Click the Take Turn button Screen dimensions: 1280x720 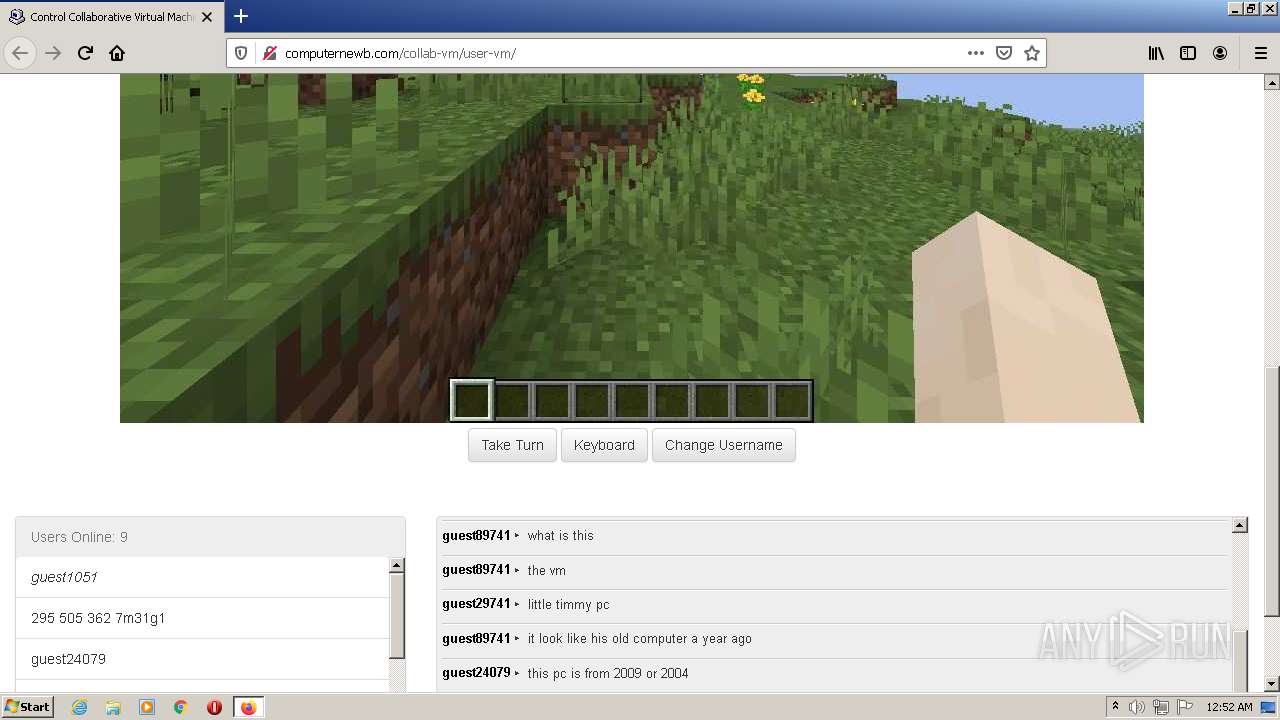pyautogui.click(x=512, y=445)
